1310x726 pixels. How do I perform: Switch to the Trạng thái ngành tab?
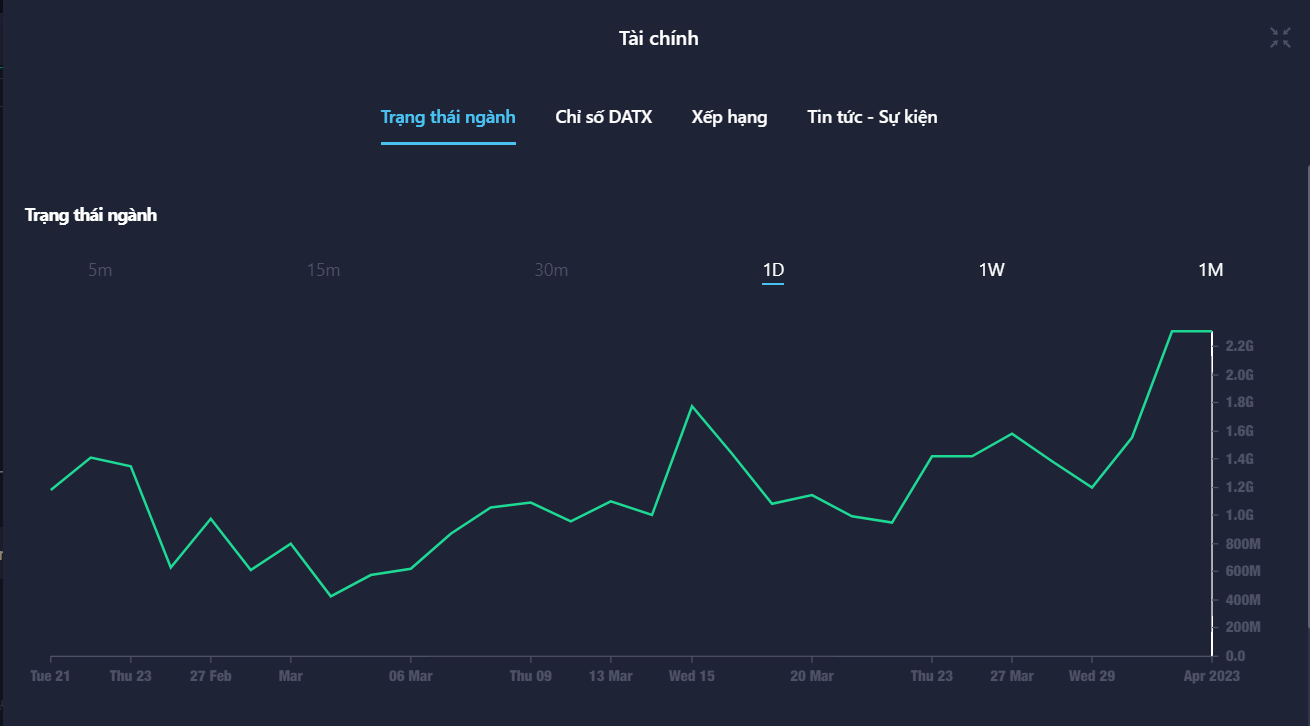(448, 117)
